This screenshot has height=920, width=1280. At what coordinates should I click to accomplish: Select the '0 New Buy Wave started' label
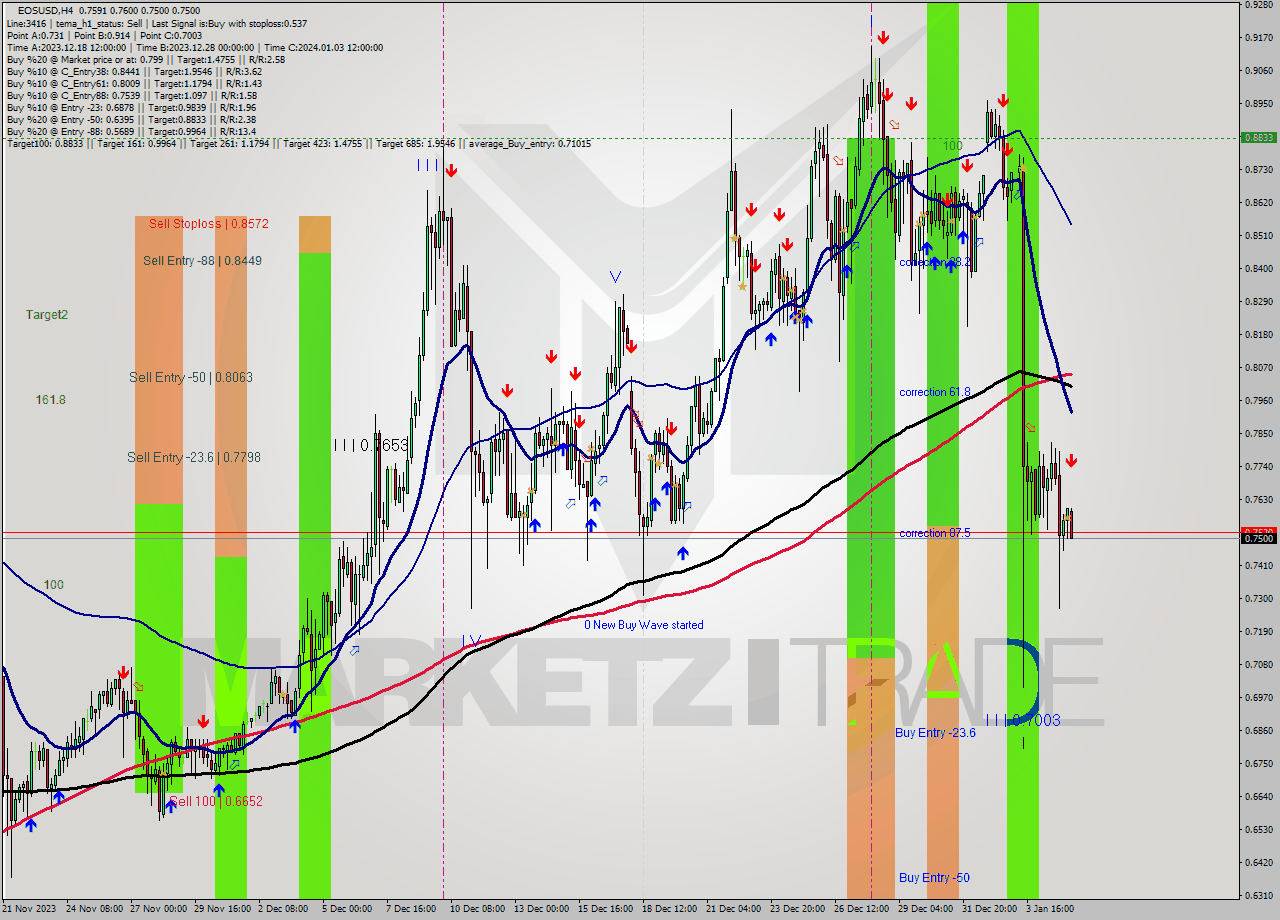[x=644, y=625]
